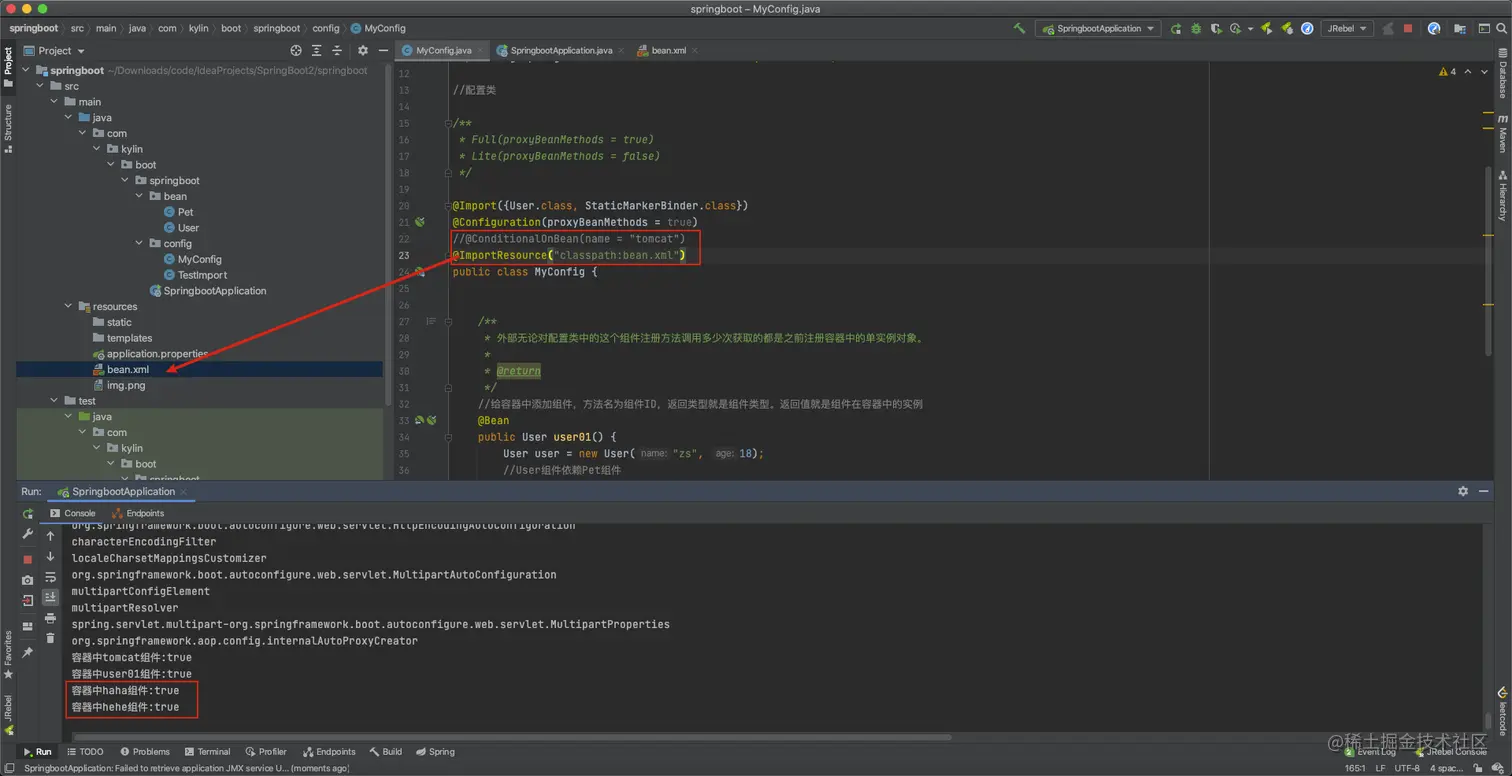Collapse the config package node

(x=139, y=243)
